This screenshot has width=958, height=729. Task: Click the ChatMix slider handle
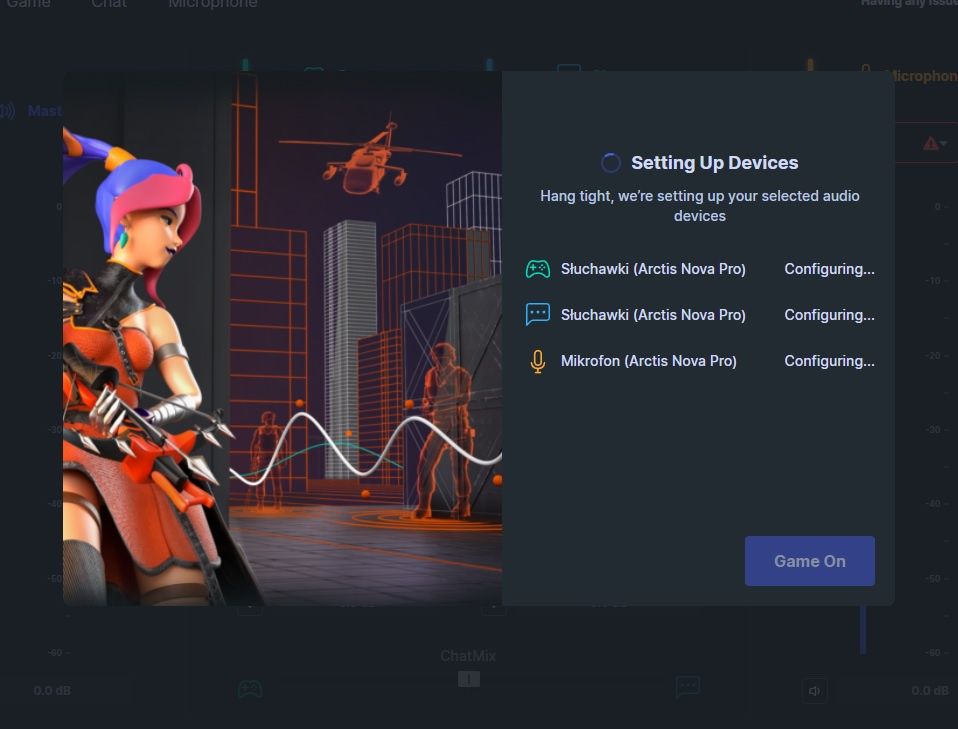point(469,679)
